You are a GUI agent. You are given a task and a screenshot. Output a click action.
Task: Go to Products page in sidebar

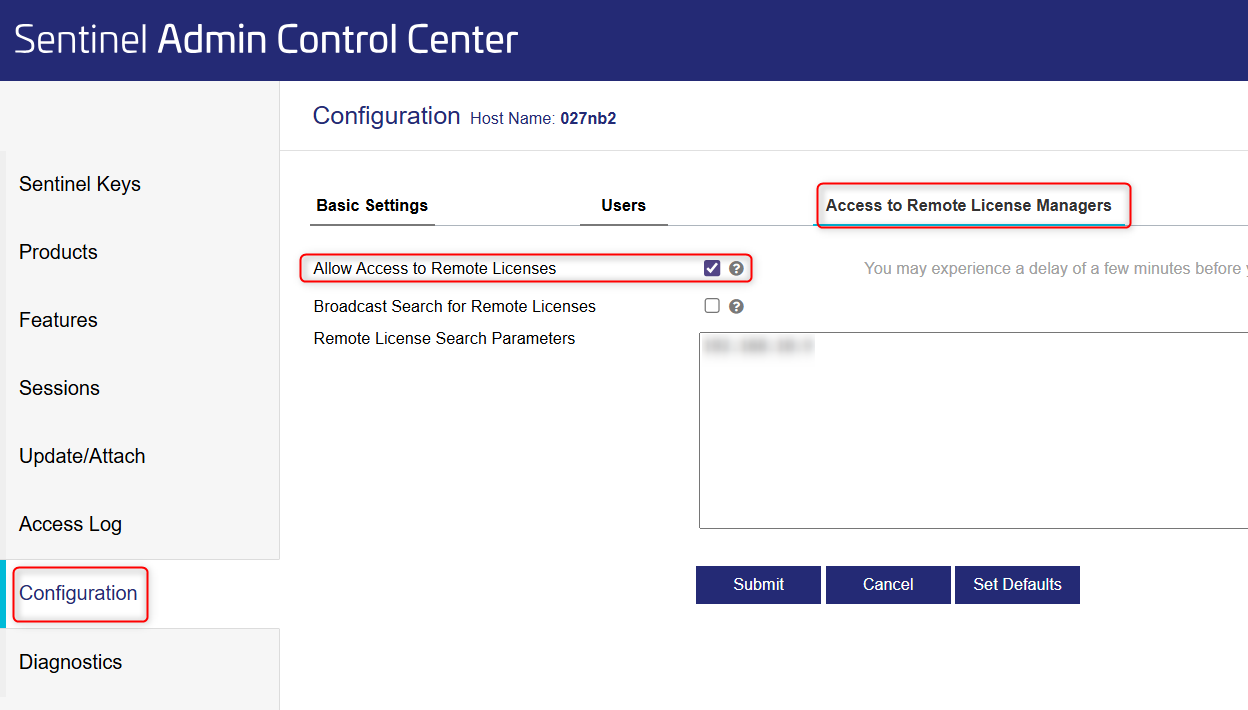(x=58, y=252)
